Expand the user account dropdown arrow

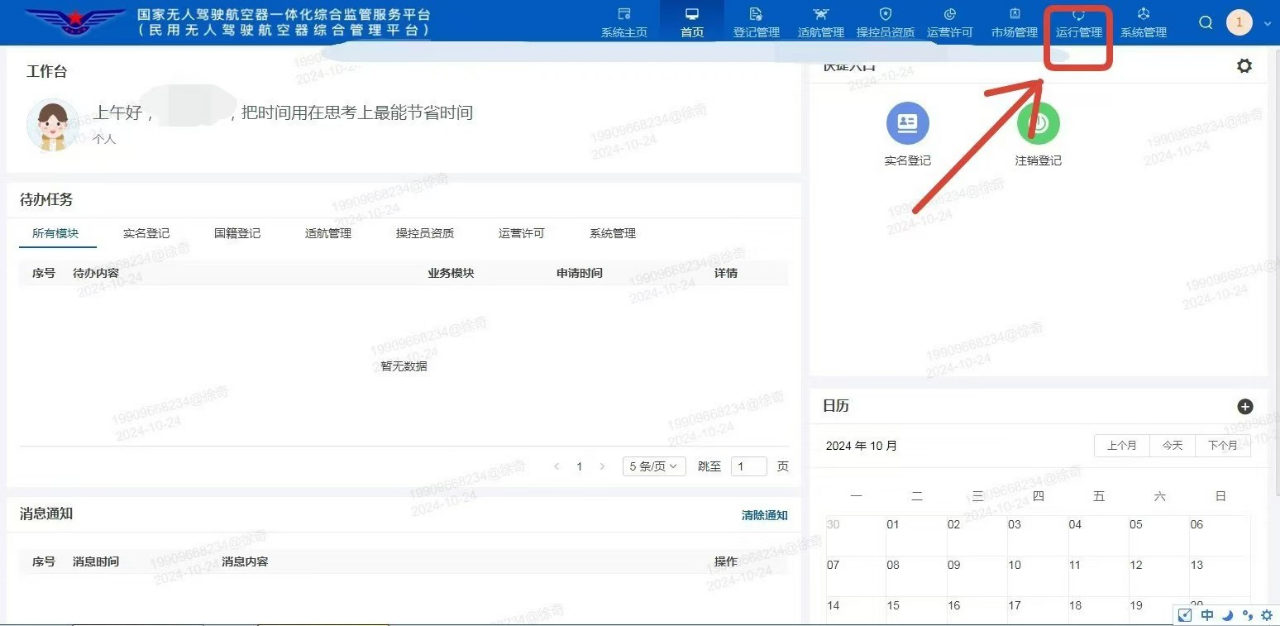tap(1267, 23)
